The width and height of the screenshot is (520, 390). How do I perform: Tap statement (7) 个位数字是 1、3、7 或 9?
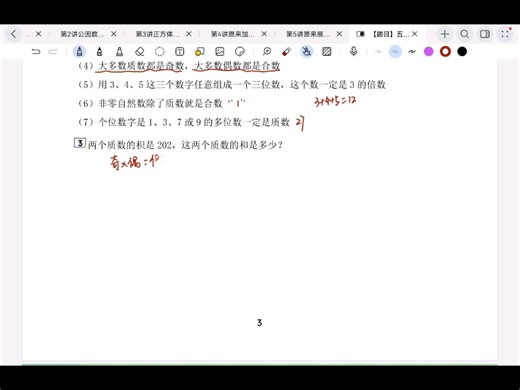[184, 122]
